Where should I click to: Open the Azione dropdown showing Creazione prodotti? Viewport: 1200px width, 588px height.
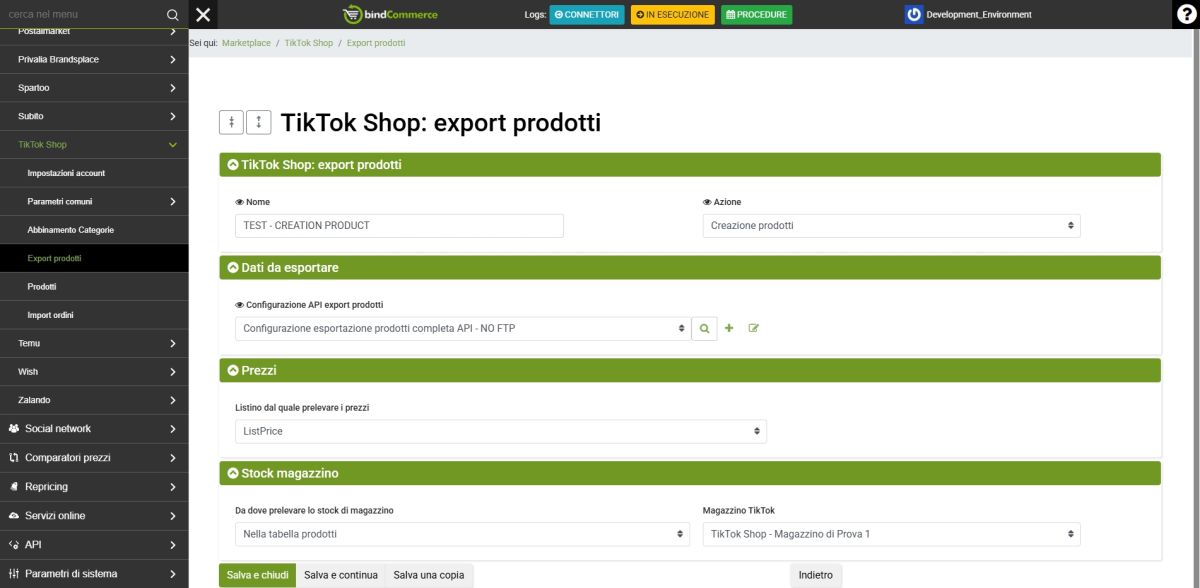892,226
